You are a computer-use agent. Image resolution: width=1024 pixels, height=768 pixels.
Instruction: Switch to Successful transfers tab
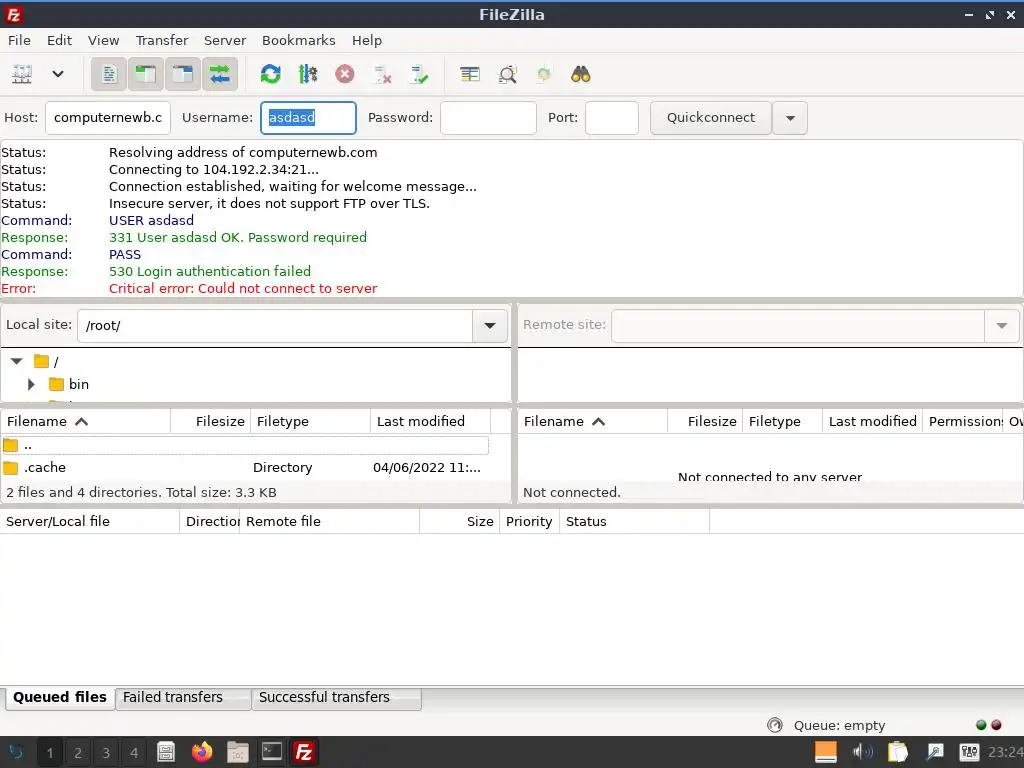336,697
